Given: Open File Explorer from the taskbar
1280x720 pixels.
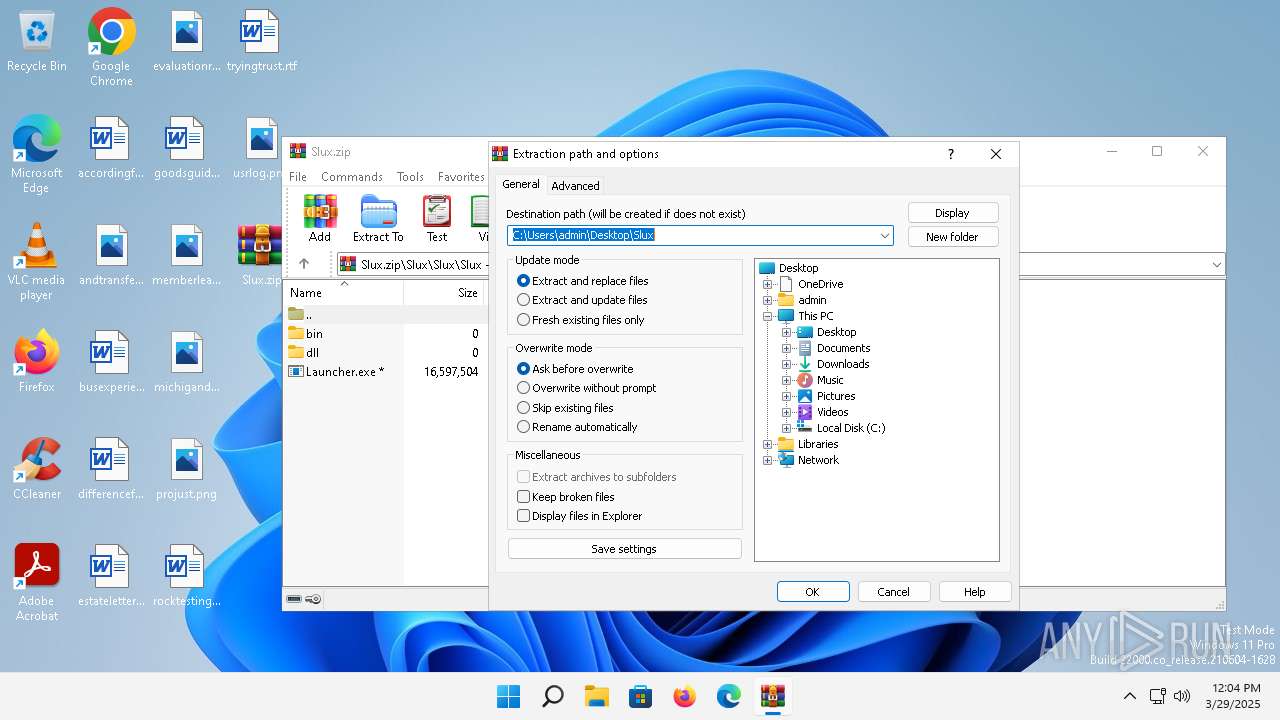Looking at the screenshot, I should pyautogui.click(x=596, y=696).
